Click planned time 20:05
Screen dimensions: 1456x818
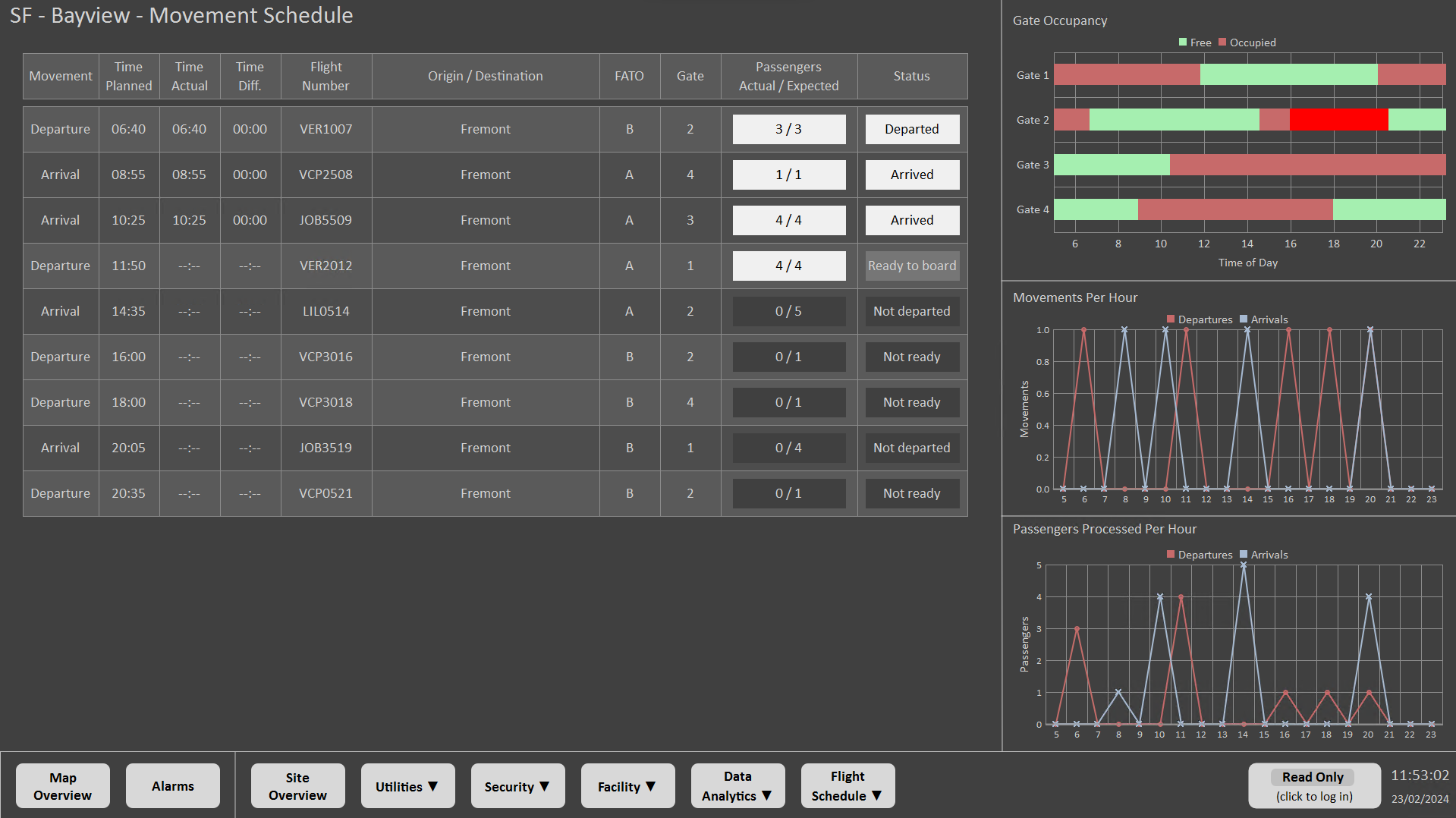129,448
